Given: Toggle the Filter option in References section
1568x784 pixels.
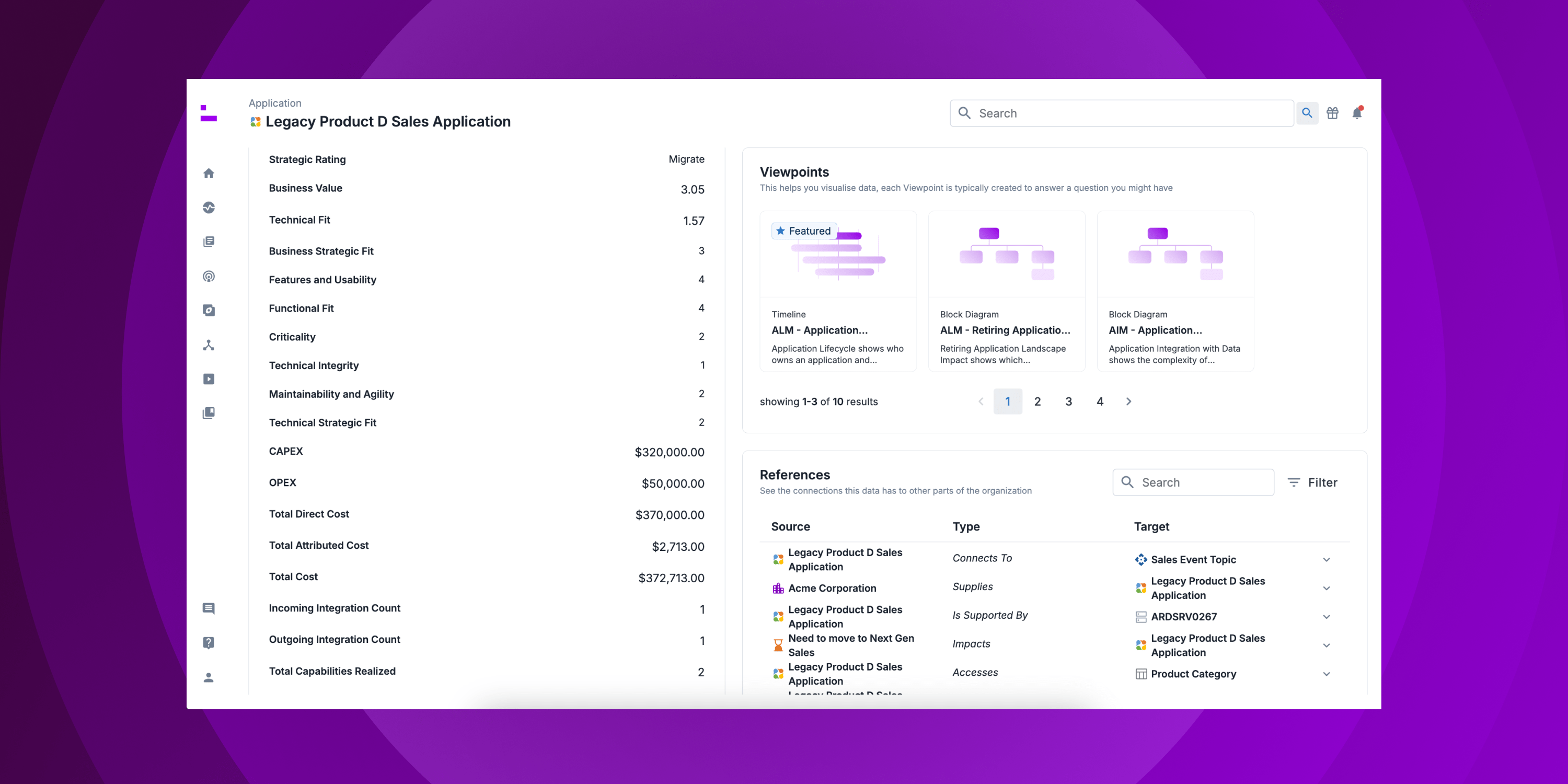Looking at the screenshot, I should [x=1313, y=481].
